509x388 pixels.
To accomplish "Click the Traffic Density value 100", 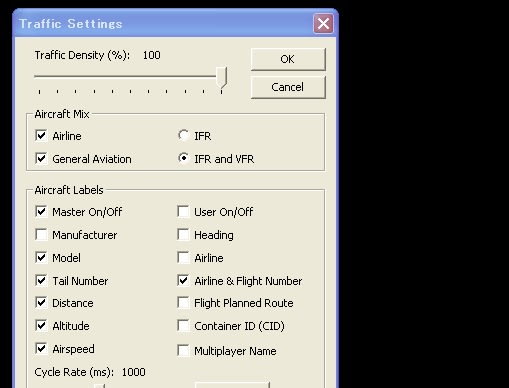I will pyautogui.click(x=152, y=55).
